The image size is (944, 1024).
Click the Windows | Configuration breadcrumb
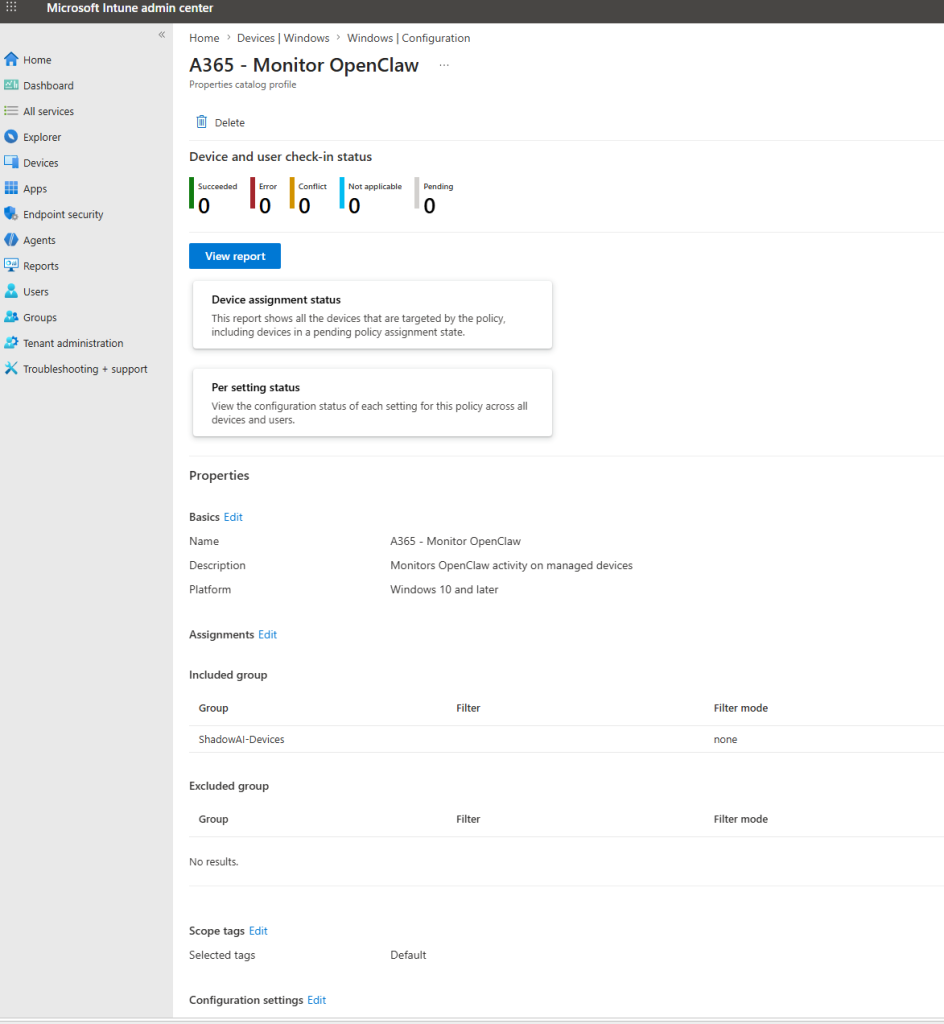click(x=409, y=38)
